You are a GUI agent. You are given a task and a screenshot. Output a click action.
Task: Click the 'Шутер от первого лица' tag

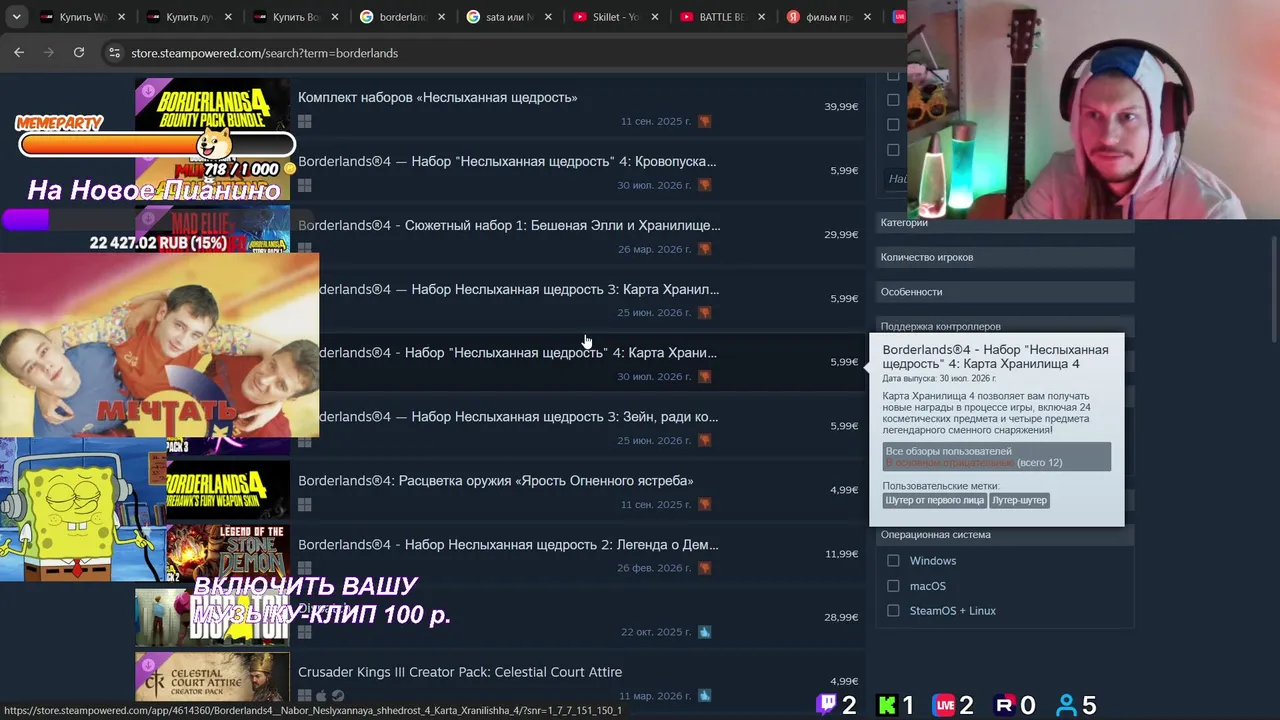[935, 500]
